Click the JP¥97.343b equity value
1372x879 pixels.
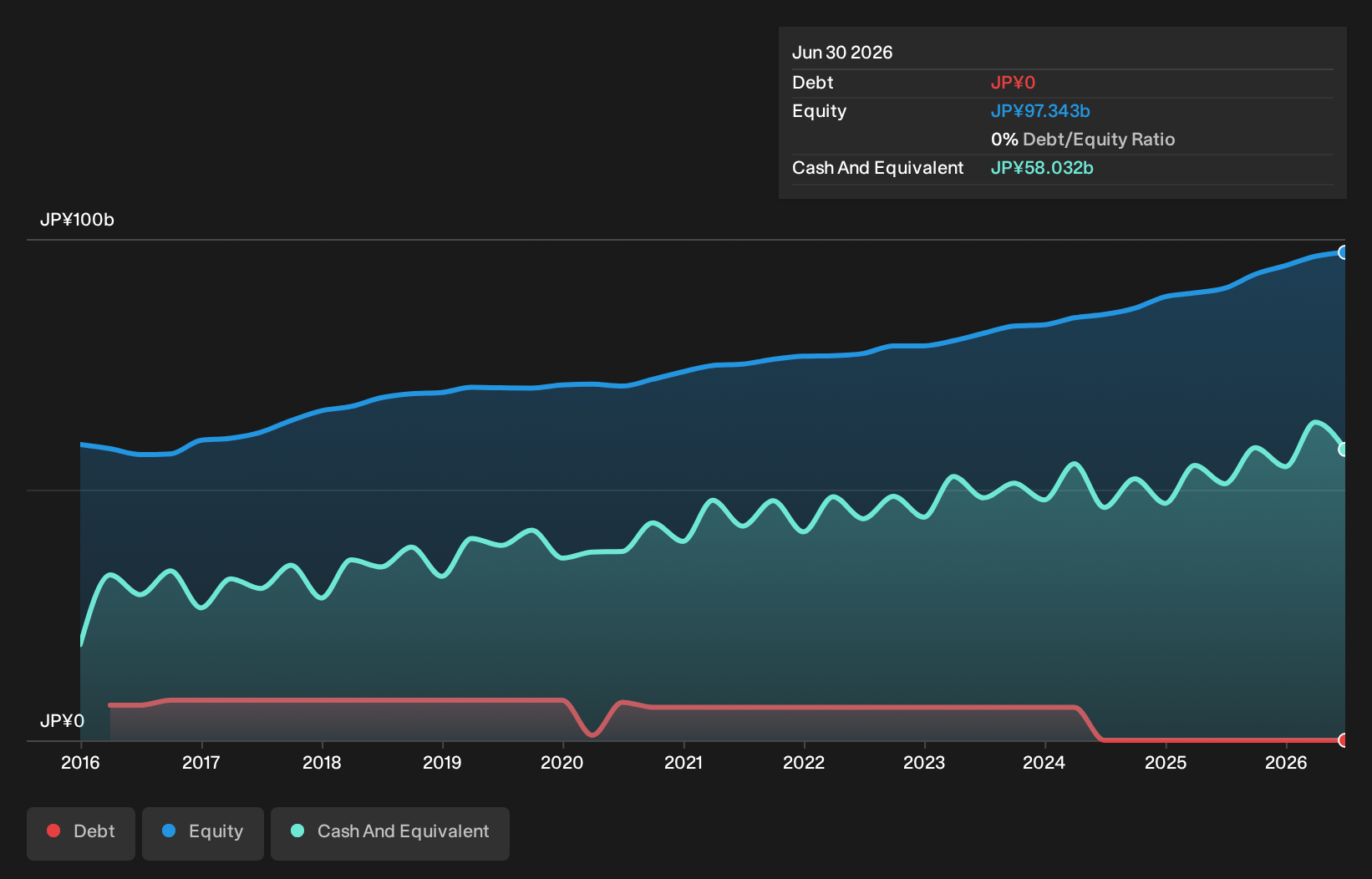click(x=1040, y=111)
